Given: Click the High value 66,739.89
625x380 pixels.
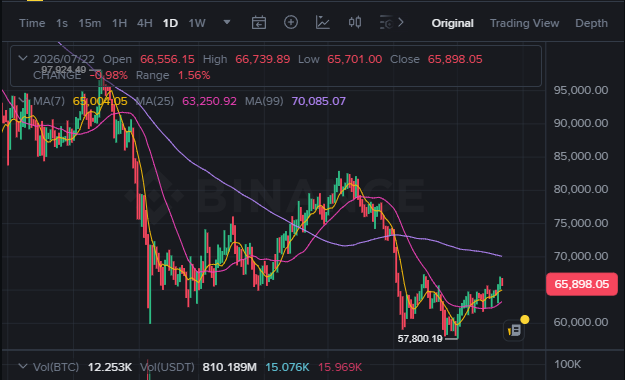Looking at the screenshot, I should (263, 59).
